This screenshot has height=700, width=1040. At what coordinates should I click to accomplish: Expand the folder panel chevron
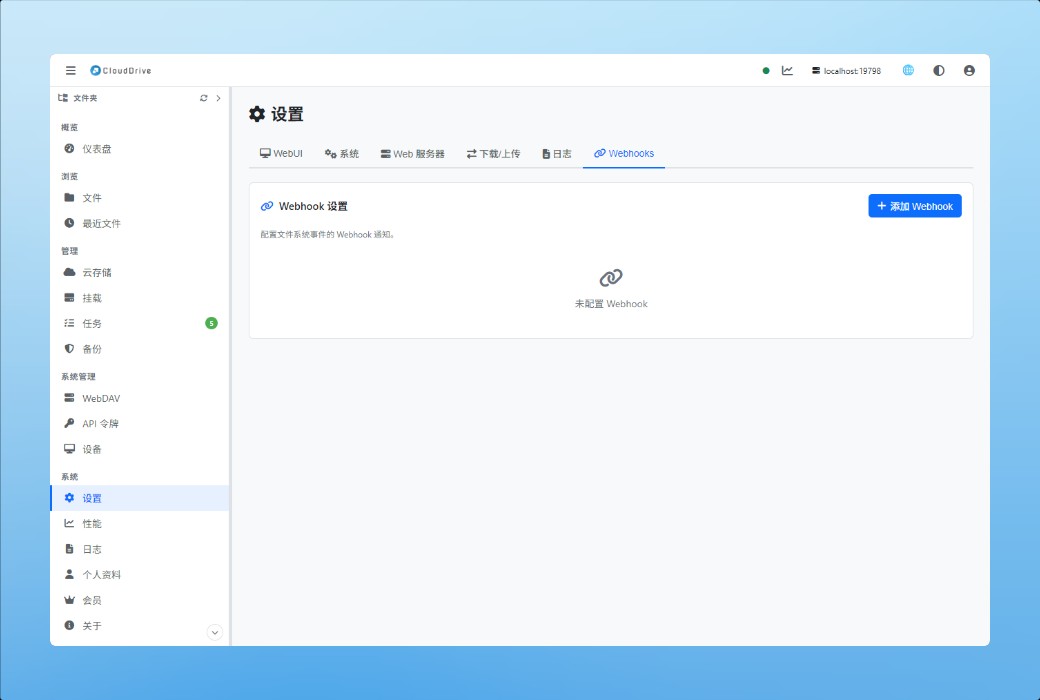point(218,98)
